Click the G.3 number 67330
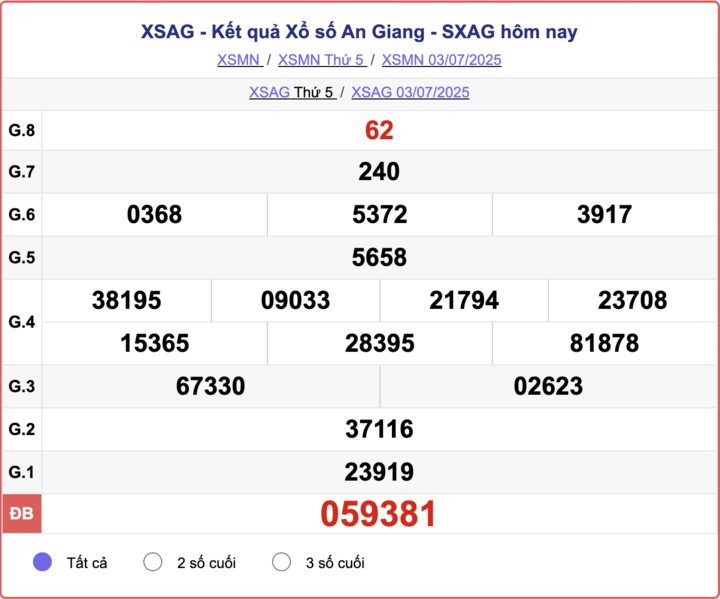The image size is (720, 599). tap(210, 386)
